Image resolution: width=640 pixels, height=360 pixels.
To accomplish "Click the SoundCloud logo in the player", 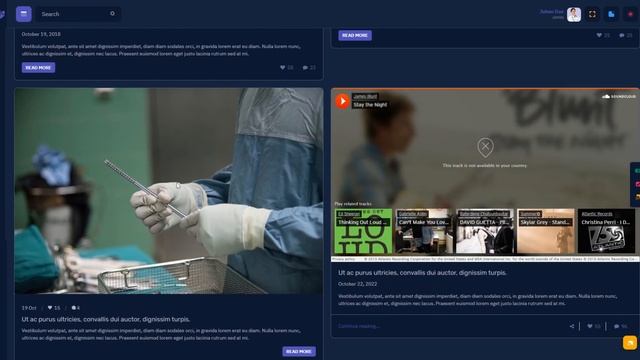I will (619, 96).
